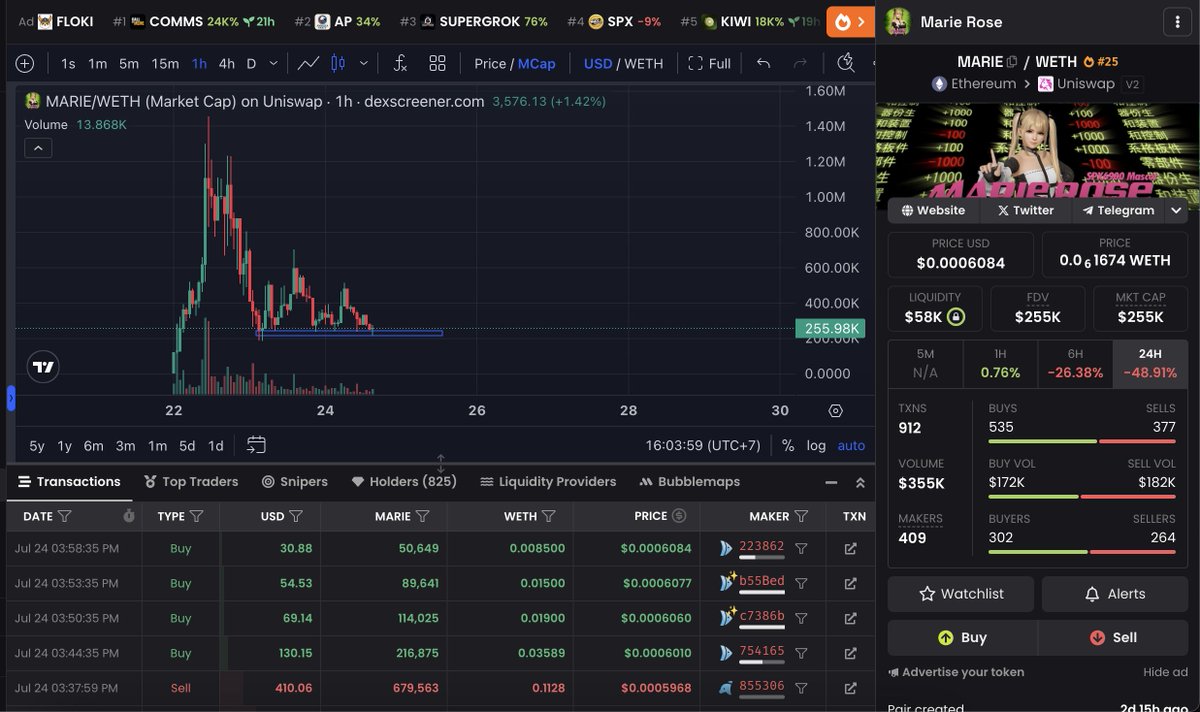Select the 24H stats period

pos(1150,363)
